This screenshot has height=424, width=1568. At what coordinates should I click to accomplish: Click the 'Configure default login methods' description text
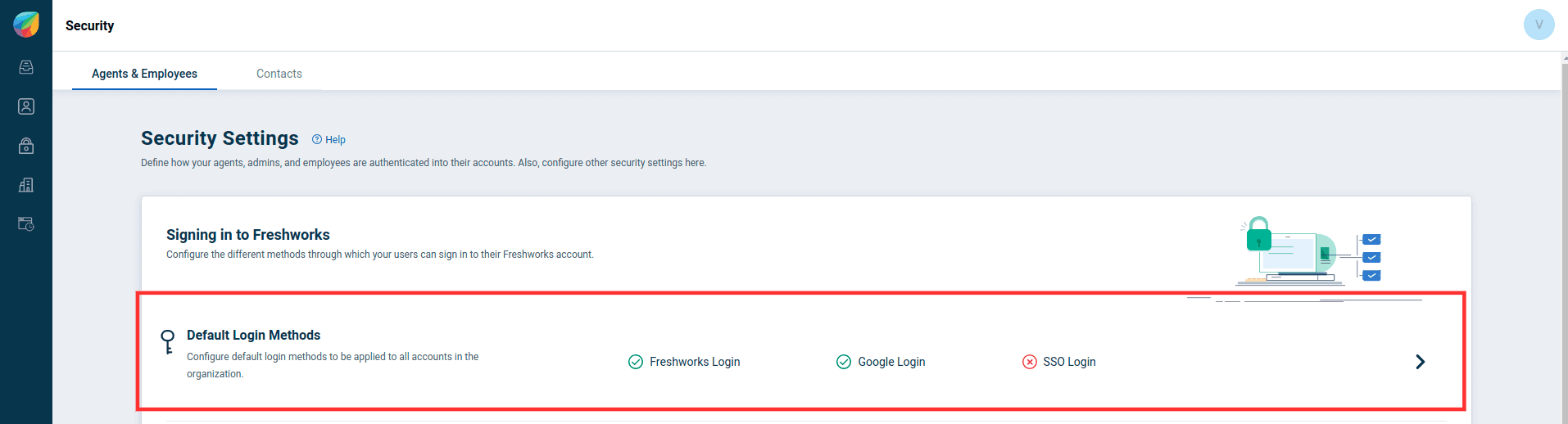pos(333,365)
